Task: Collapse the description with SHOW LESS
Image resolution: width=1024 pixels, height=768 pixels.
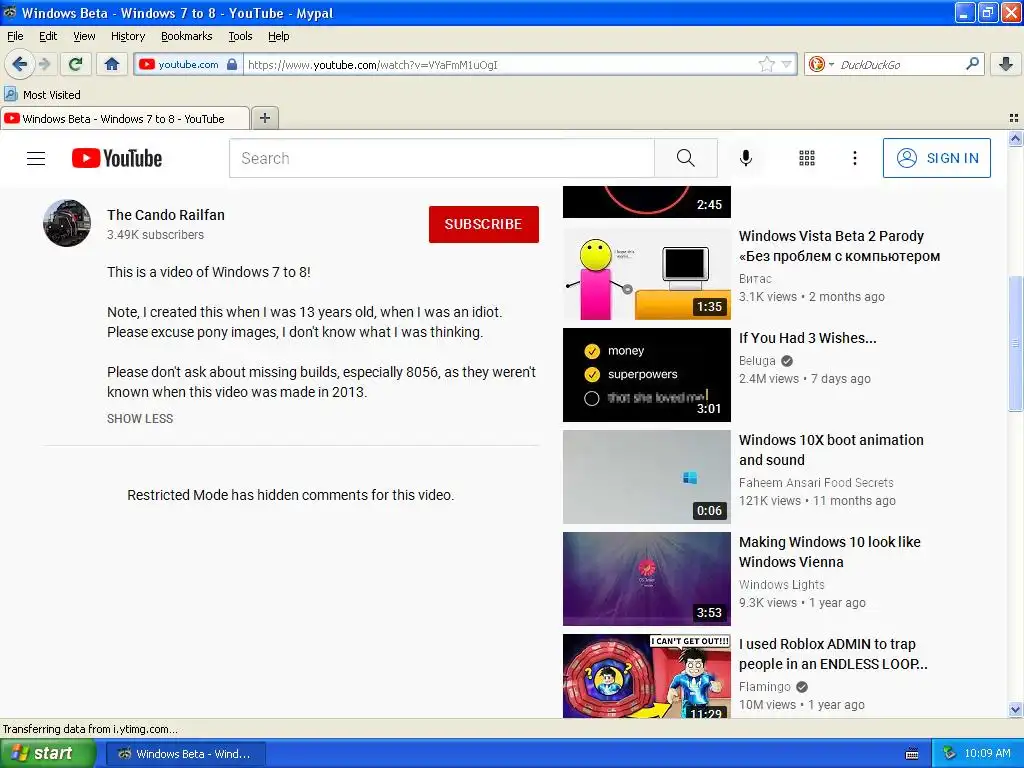Action: pyautogui.click(x=140, y=419)
